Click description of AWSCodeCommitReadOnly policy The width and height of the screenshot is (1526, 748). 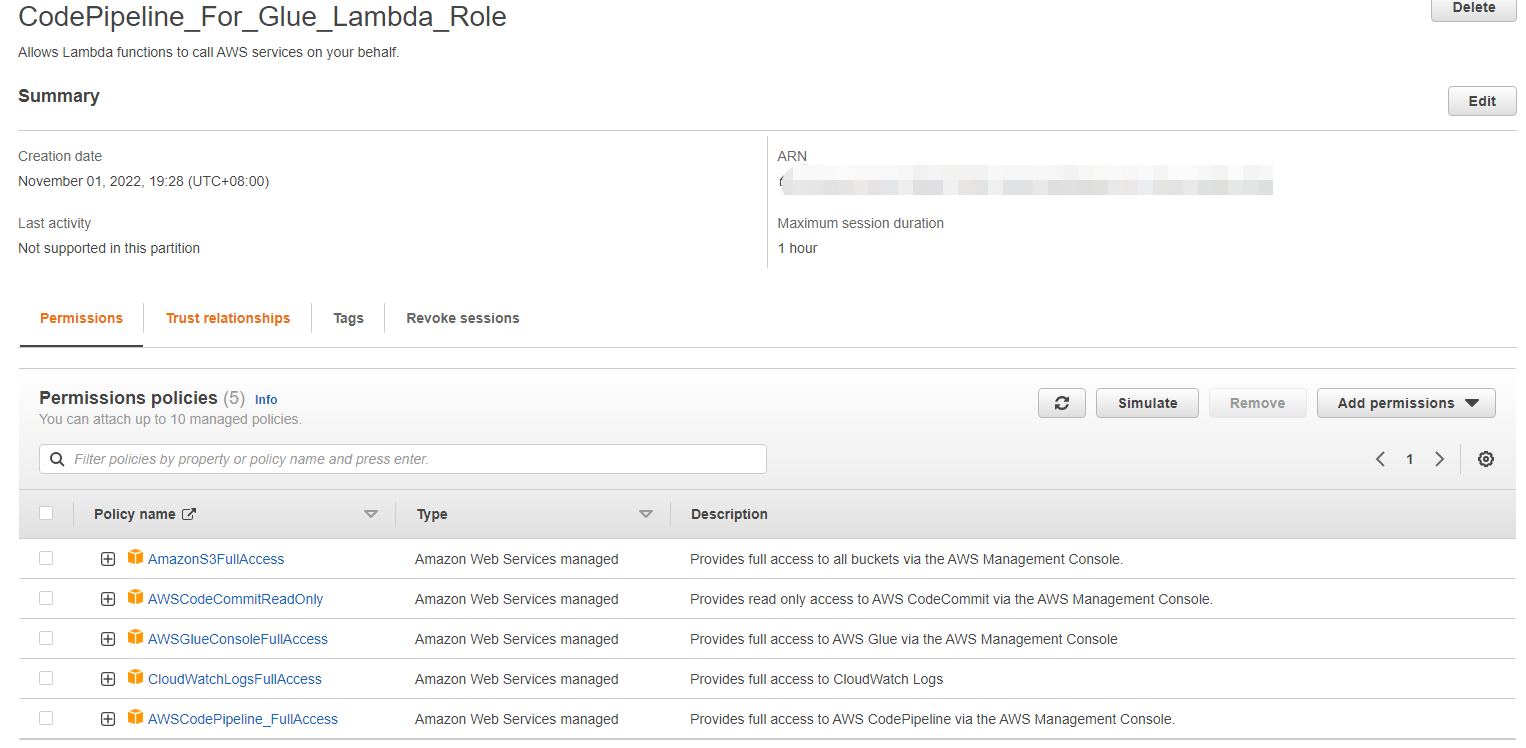(951, 599)
